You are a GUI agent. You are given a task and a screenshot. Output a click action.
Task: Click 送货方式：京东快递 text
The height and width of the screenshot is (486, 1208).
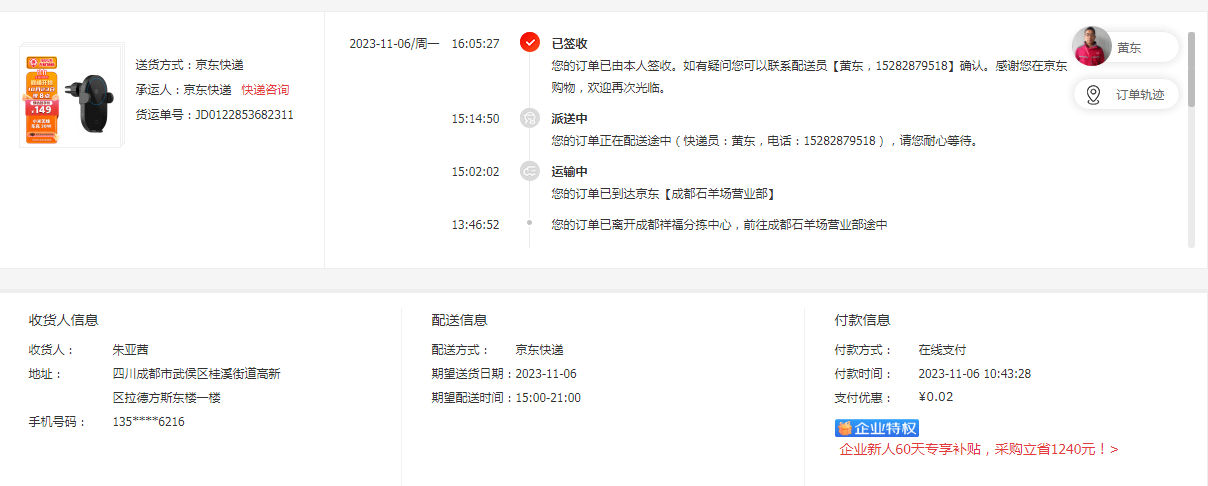pyautogui.click(x=190, y=65)
